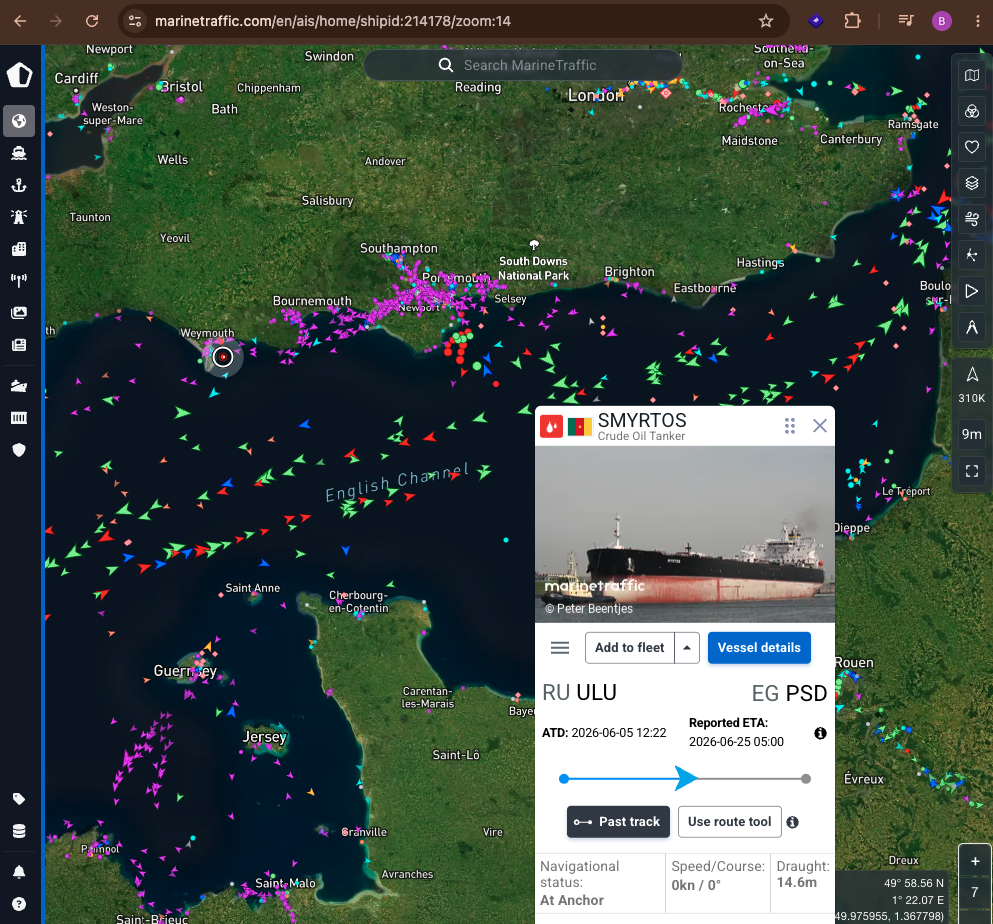Open the Photos gallery icon
The height and width of the screenshot is (924, 993).
click(x=19, y=313)
